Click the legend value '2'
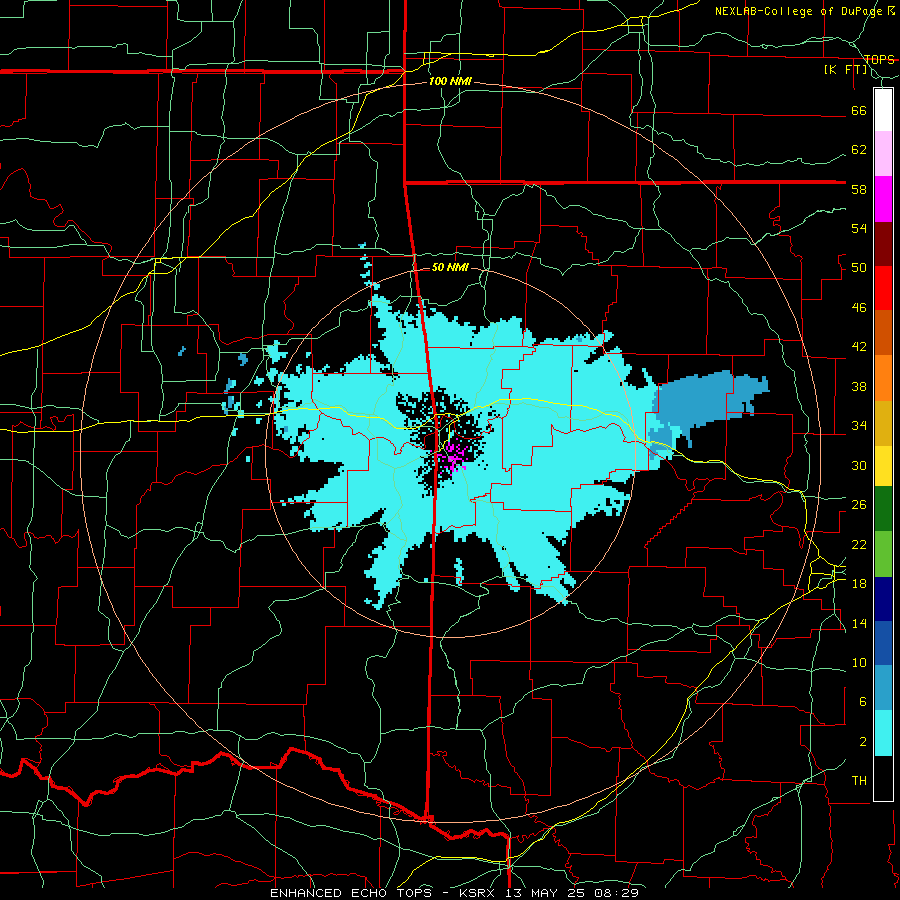This screenshot has width=900, height=900. pos(863,741)
